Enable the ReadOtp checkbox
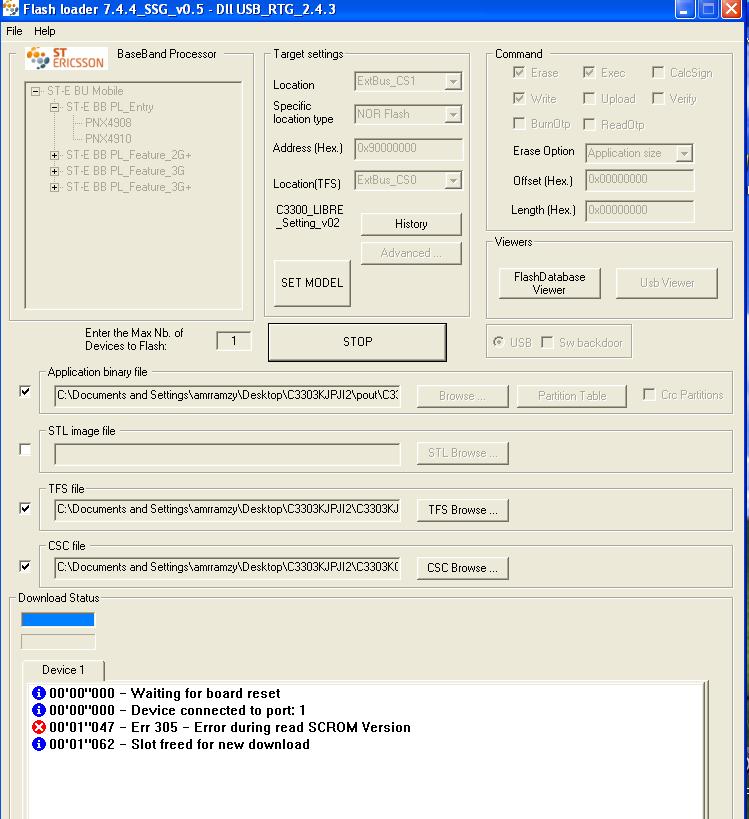Screen dimensions: 749x819 tap(589, 124)
